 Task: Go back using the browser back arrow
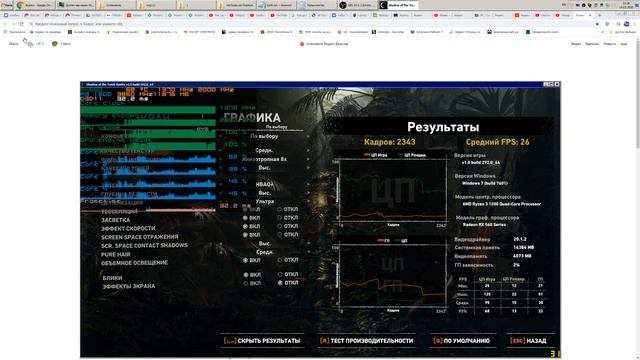click(5, 24)
